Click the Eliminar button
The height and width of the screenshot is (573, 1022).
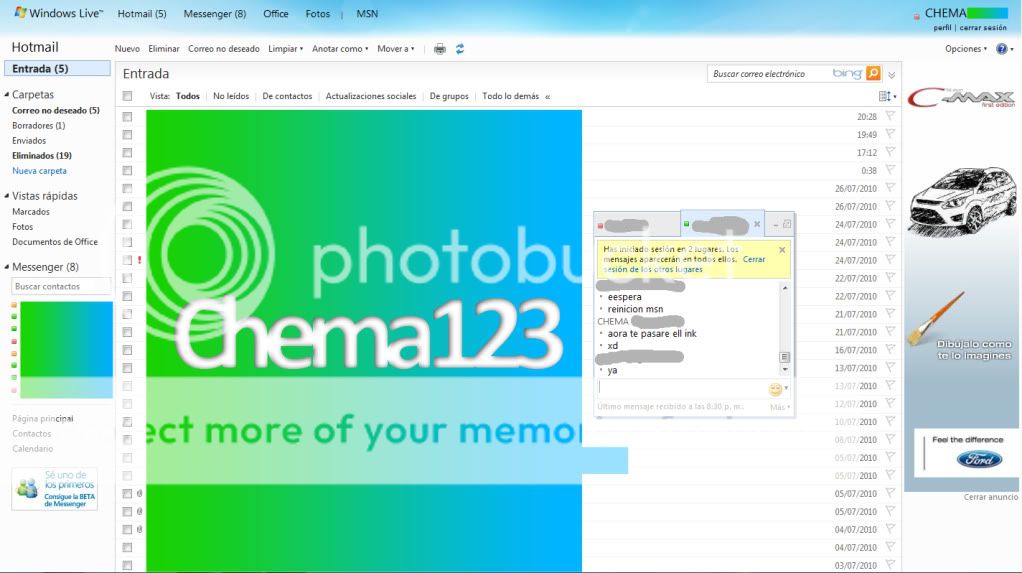coord(164,49)
